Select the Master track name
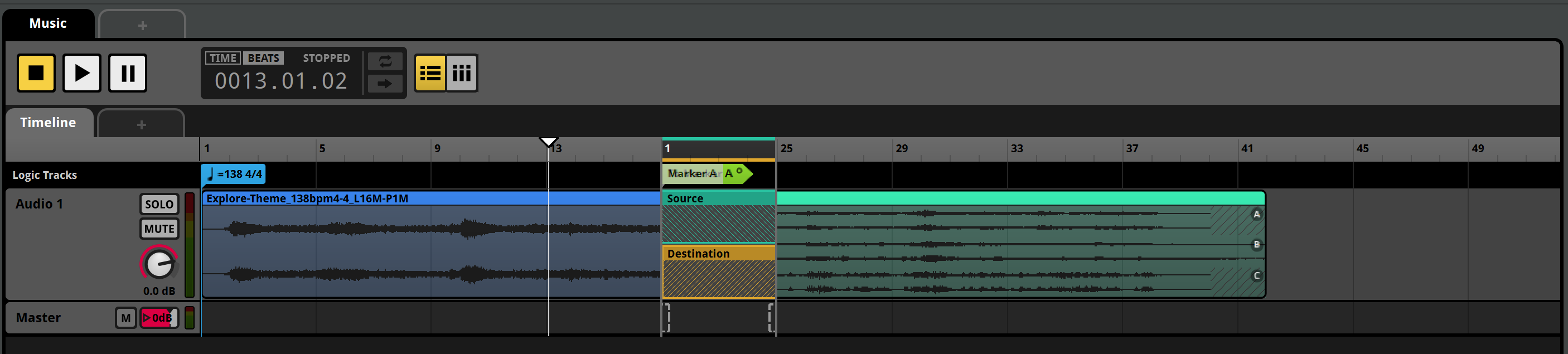 coord(38,318)
